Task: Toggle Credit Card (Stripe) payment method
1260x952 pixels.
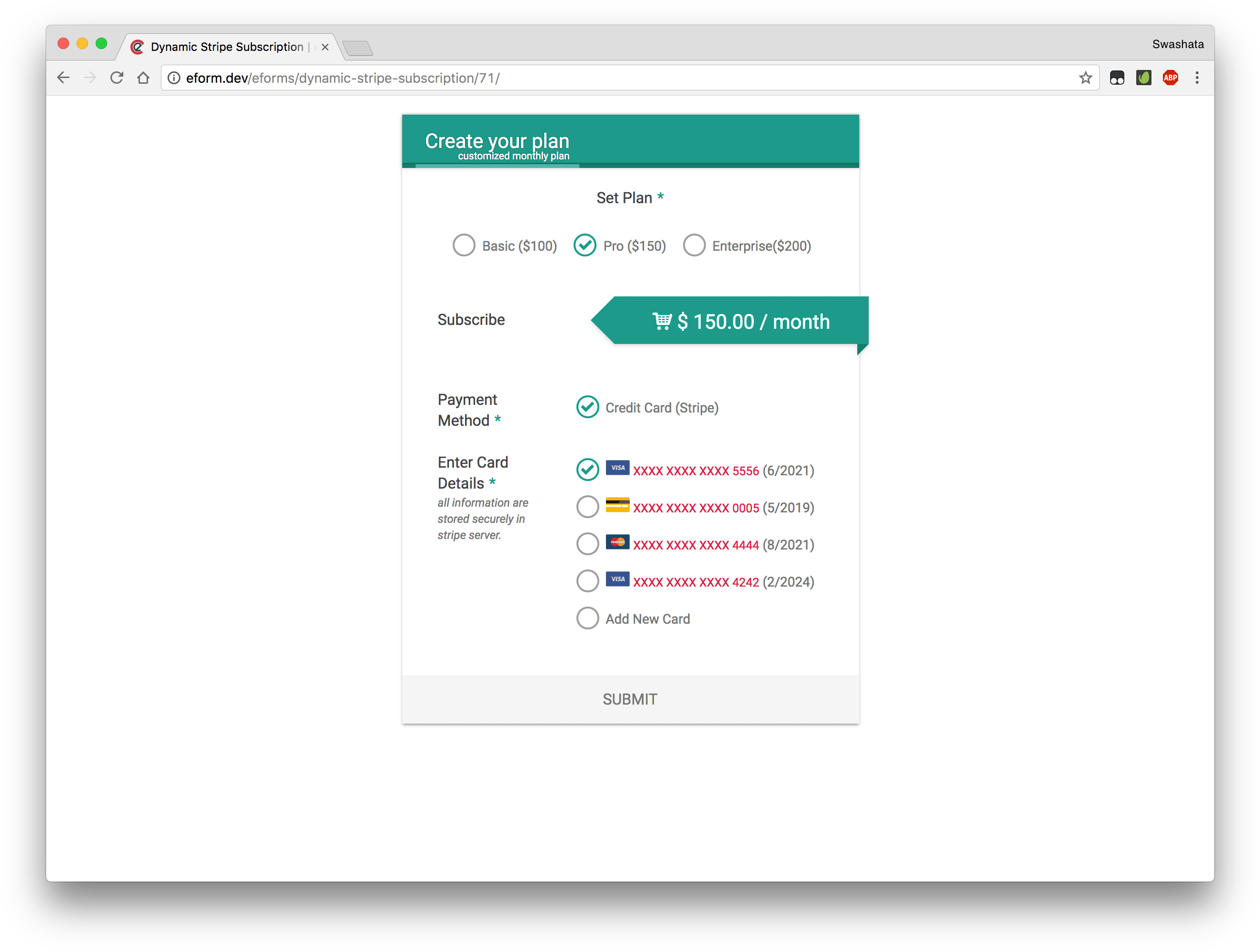Action: coord(587,407)
